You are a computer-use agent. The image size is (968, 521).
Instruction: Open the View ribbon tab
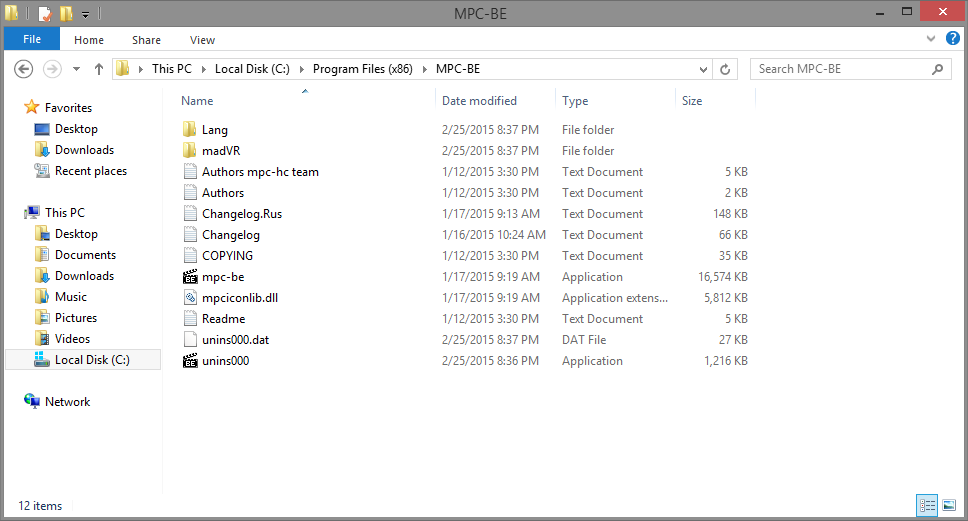pyautogui.click(x=202, y=40)
